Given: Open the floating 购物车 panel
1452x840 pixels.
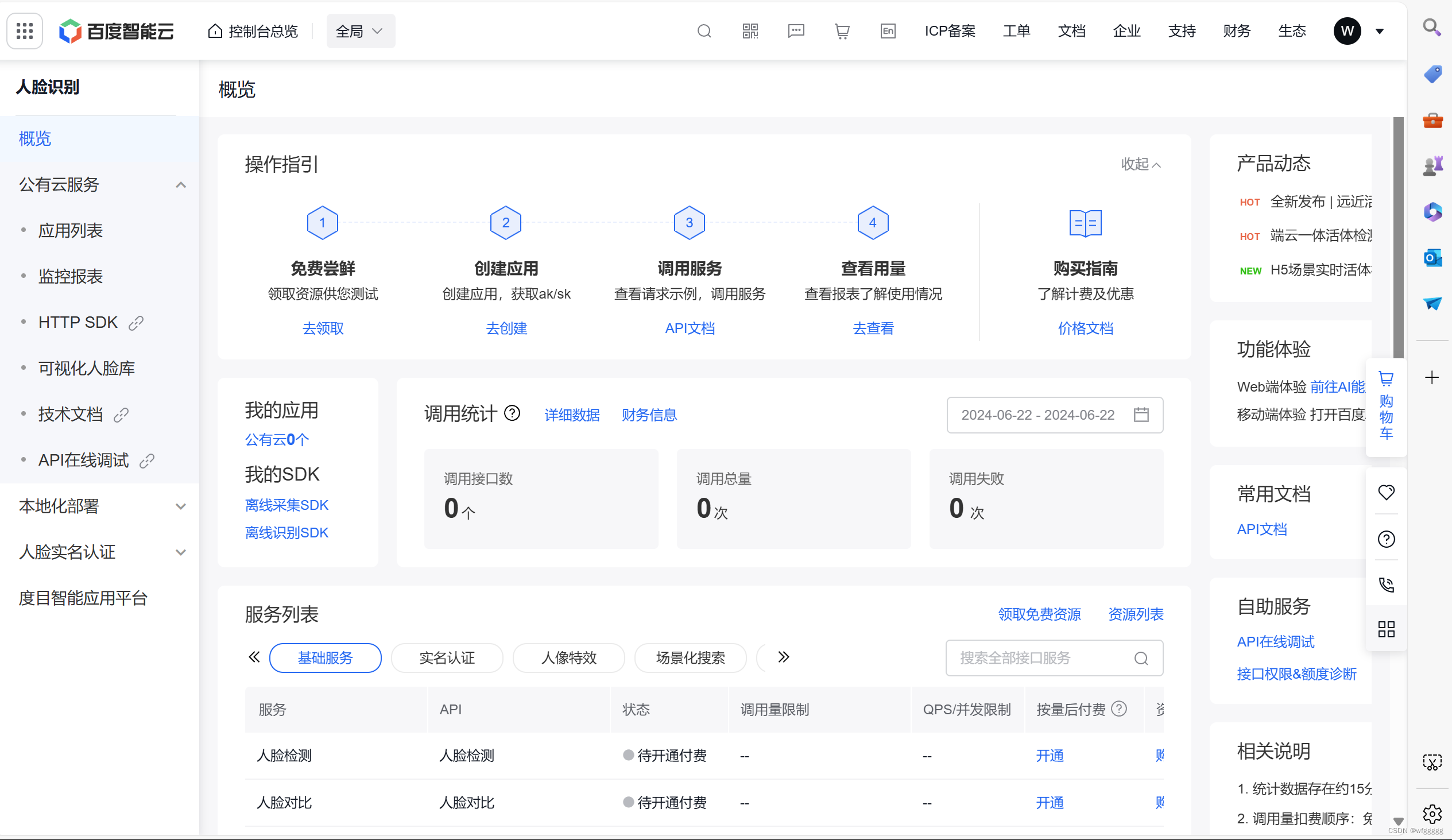Looking at the screenshot, I should coord(1386,406).
